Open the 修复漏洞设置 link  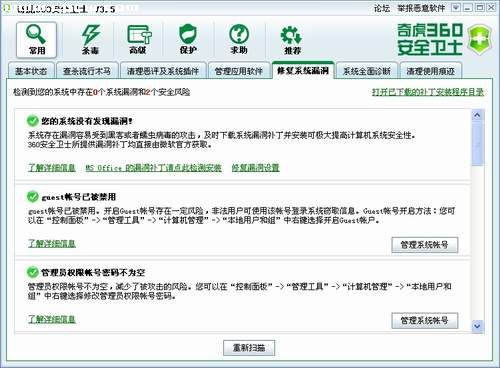pos(255,167)
